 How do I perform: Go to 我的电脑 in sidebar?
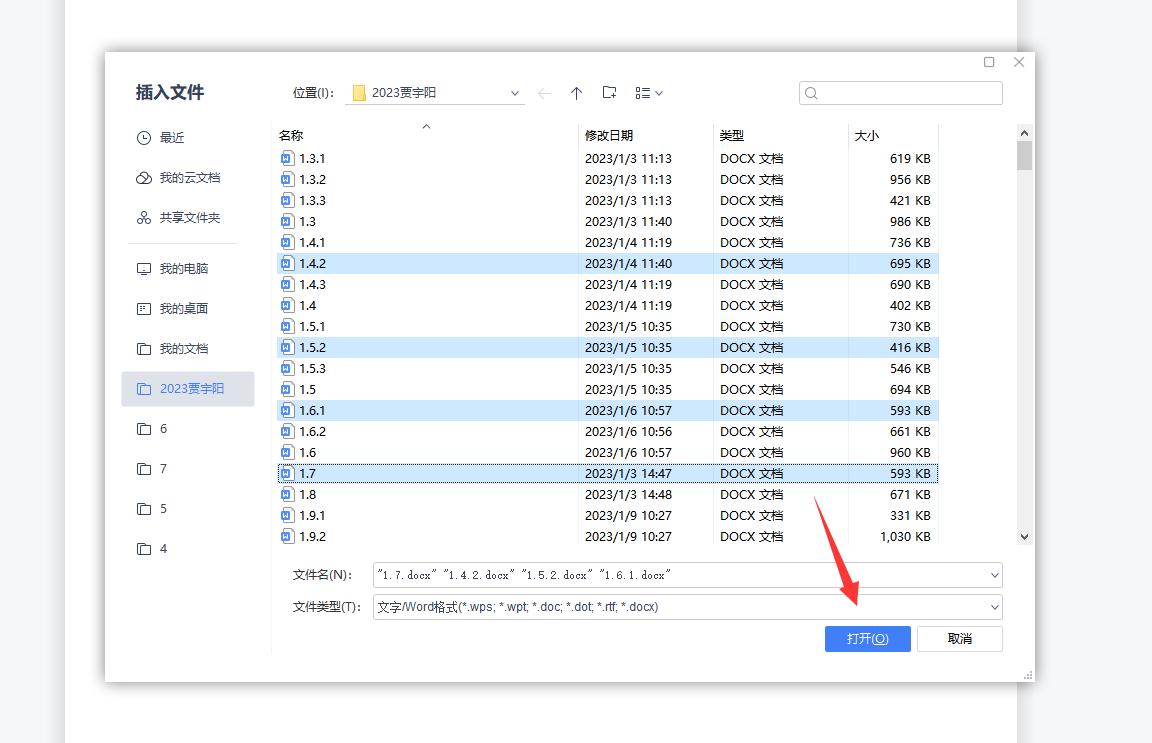click(x=183, y=269)
